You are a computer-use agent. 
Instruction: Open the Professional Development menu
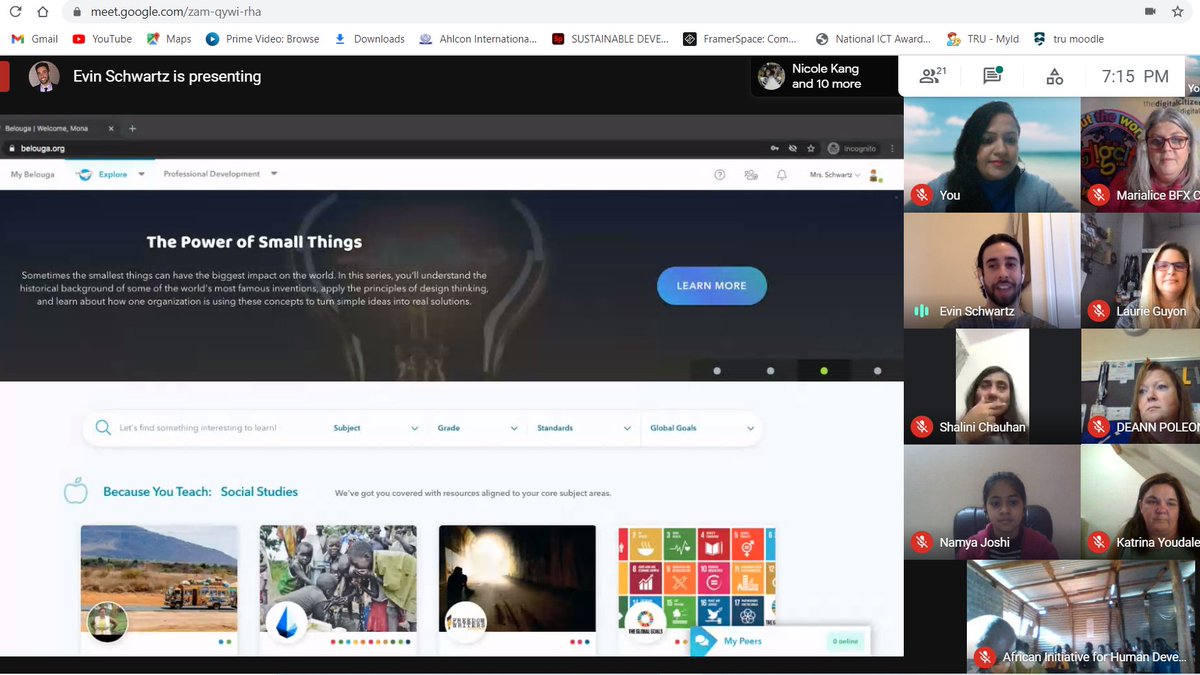(x=211, y=174)
